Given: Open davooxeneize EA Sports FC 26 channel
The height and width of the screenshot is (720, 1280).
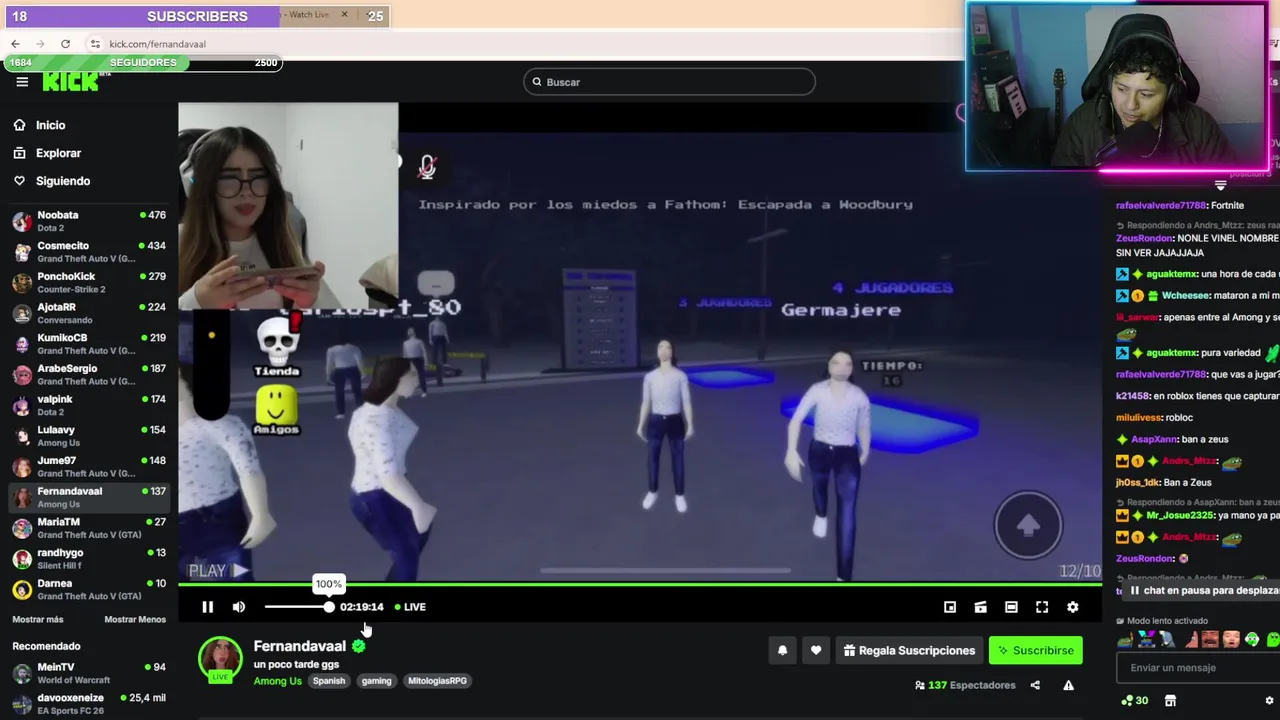Looking at the screenshot, I should click(89, 704).
